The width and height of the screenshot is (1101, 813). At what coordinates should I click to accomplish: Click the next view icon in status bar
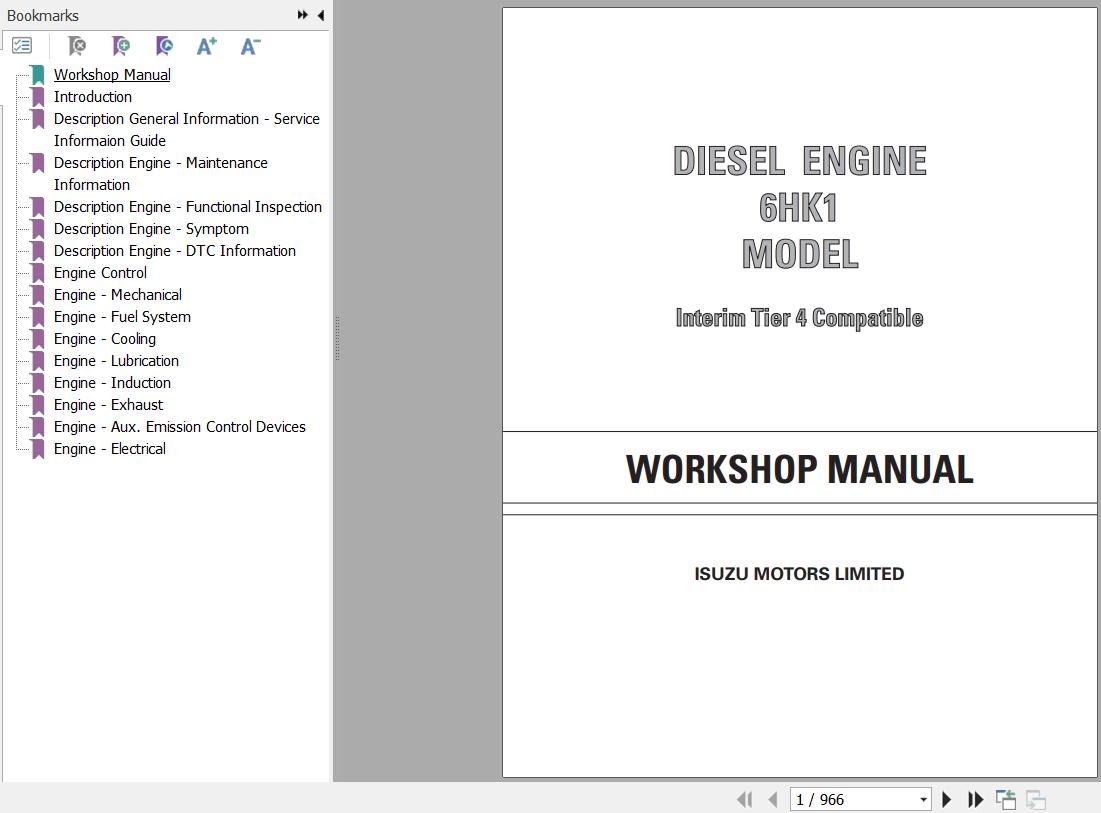click(x=1036, y=799)
